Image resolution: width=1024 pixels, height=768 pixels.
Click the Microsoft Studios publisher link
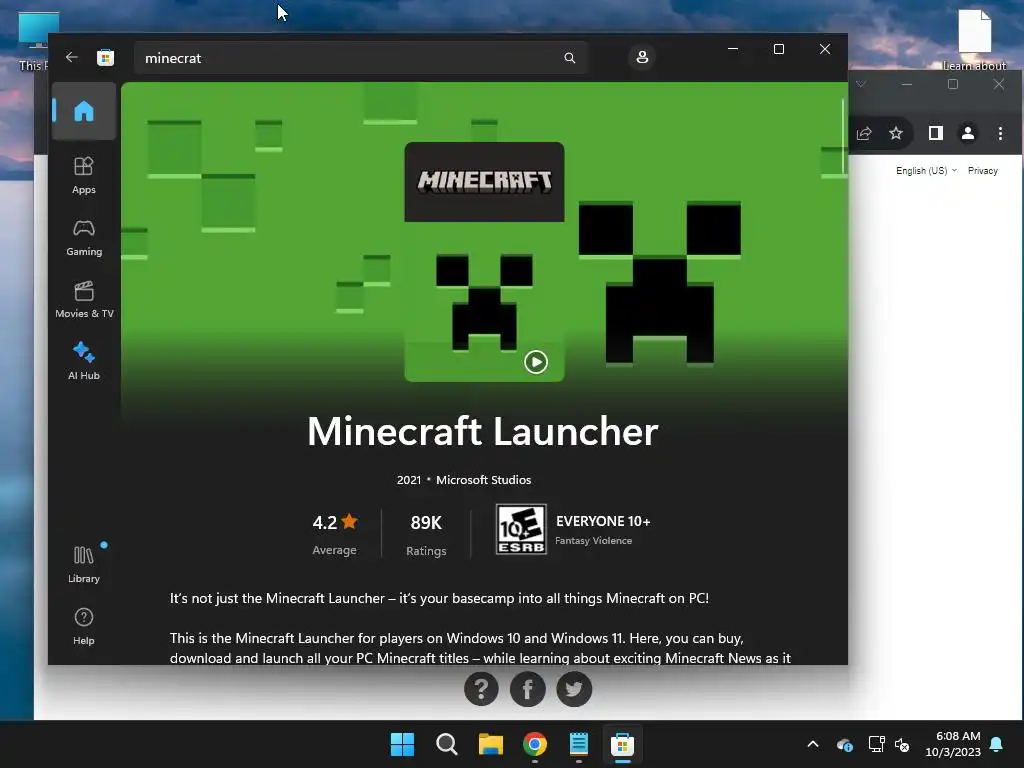coord(483,479)
